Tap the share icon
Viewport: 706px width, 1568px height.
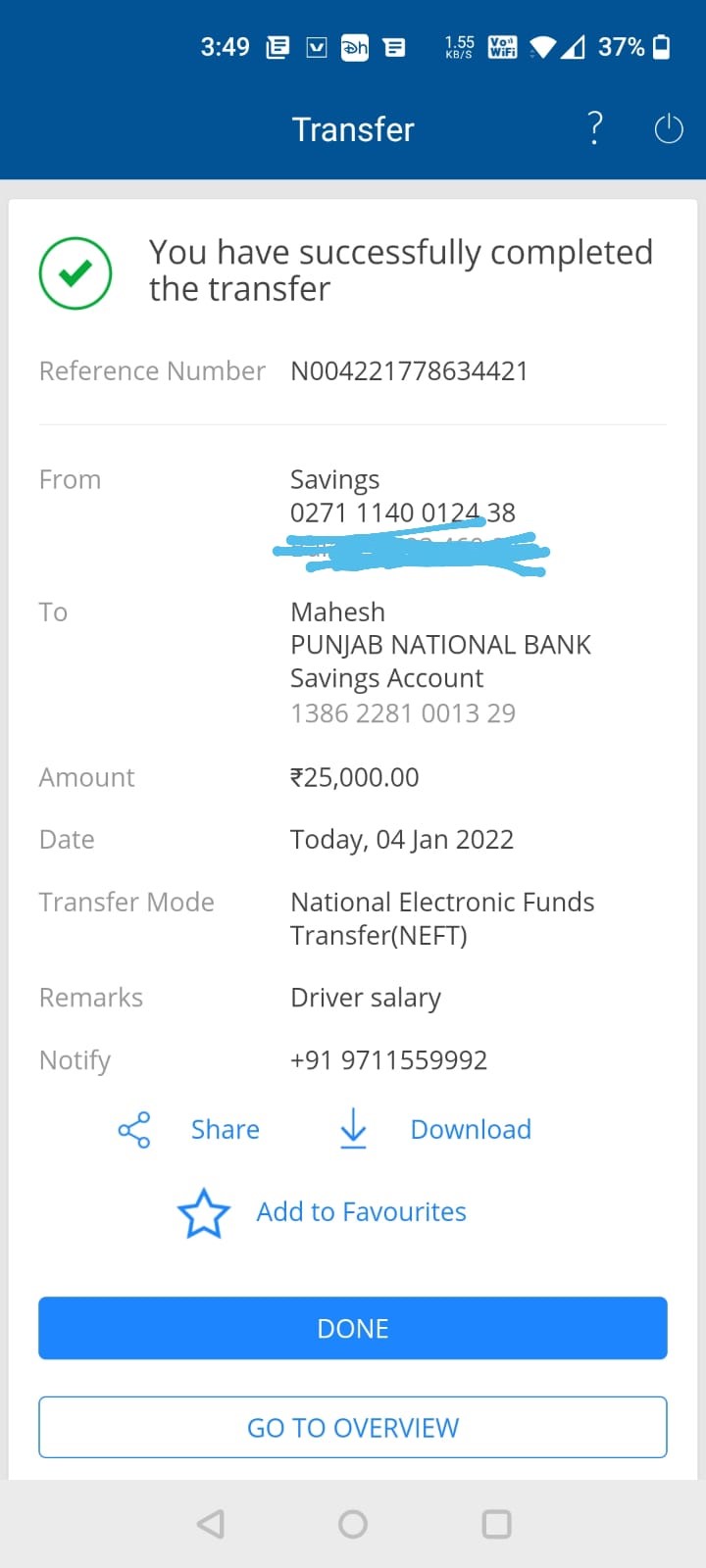pyautogui.click(x=134, y=1130)
